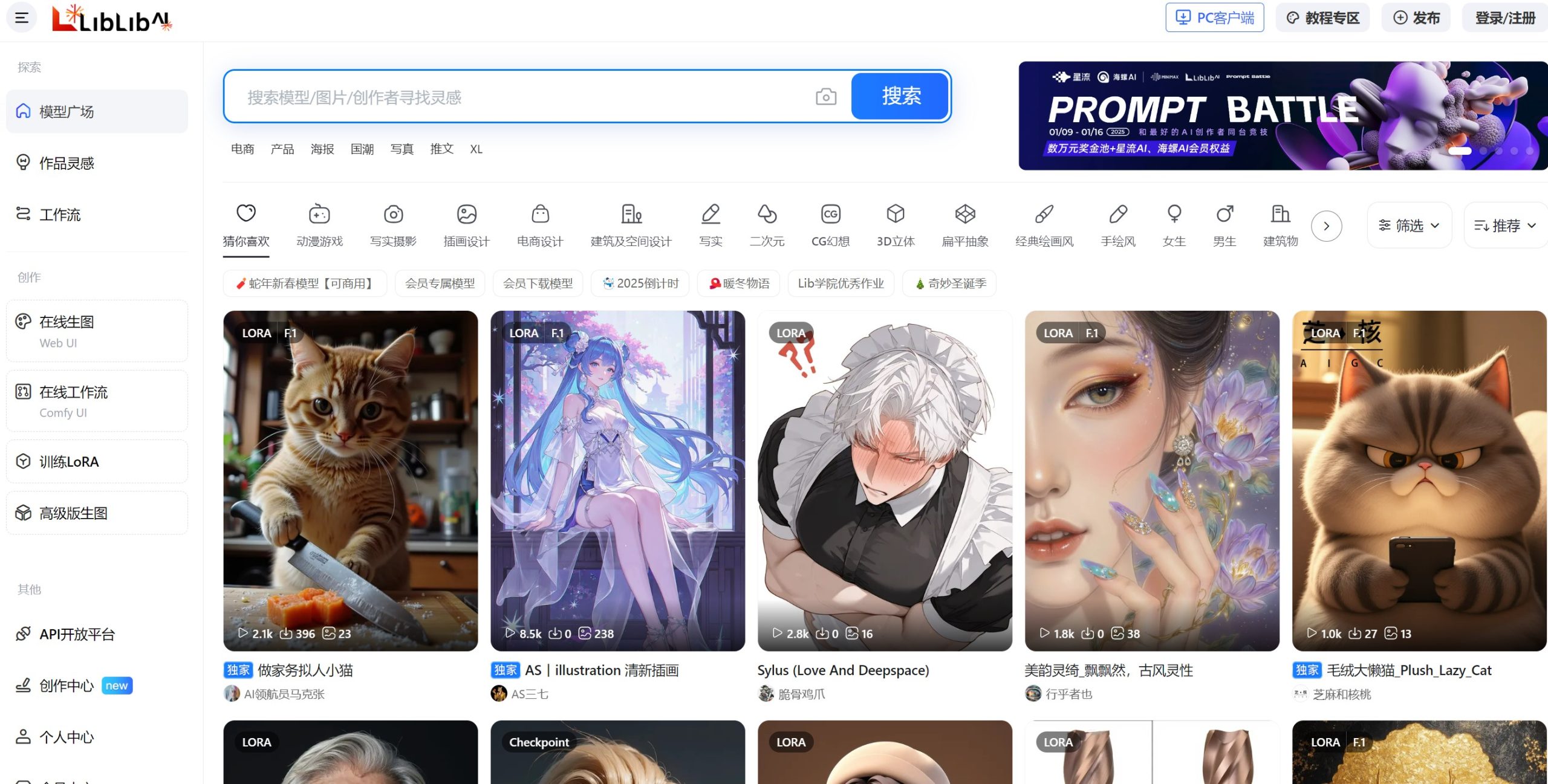Screen dimensions: 1548x784
Task: Click the camera image-search icon
Action: tap(825, 97)
